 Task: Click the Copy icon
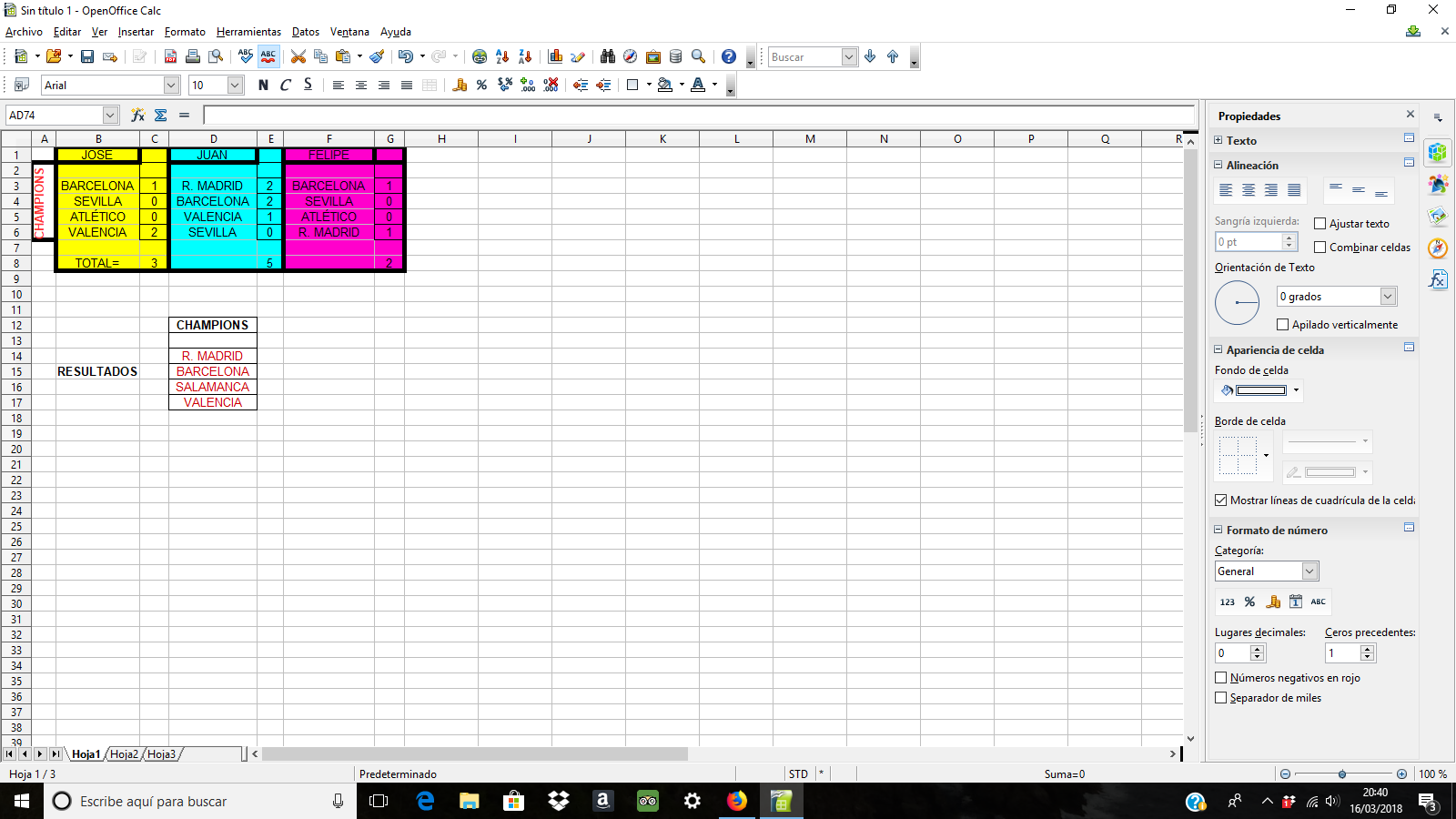coord(320,56)
